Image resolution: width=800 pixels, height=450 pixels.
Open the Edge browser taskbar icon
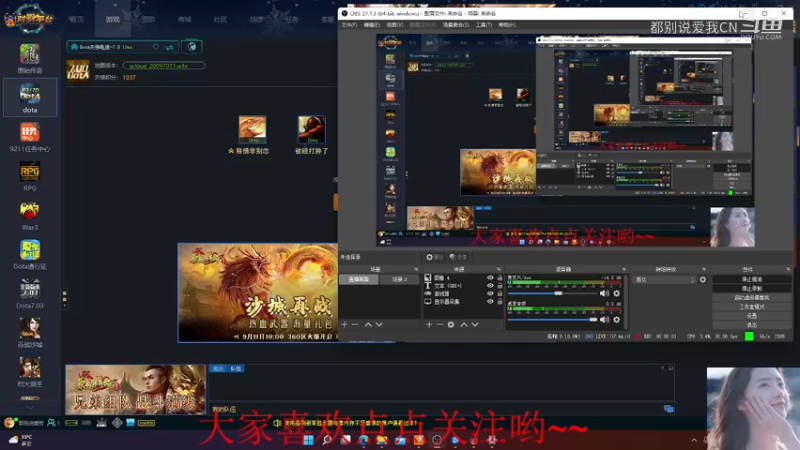click(x=363, y=440)
